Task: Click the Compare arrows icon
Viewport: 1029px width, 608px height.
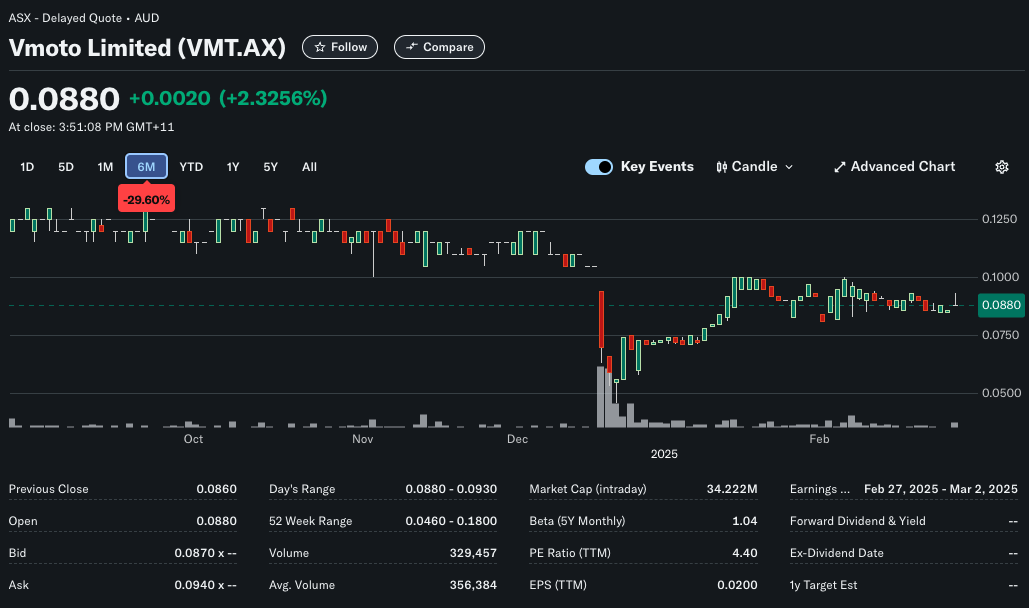Action: coord(411,47)
